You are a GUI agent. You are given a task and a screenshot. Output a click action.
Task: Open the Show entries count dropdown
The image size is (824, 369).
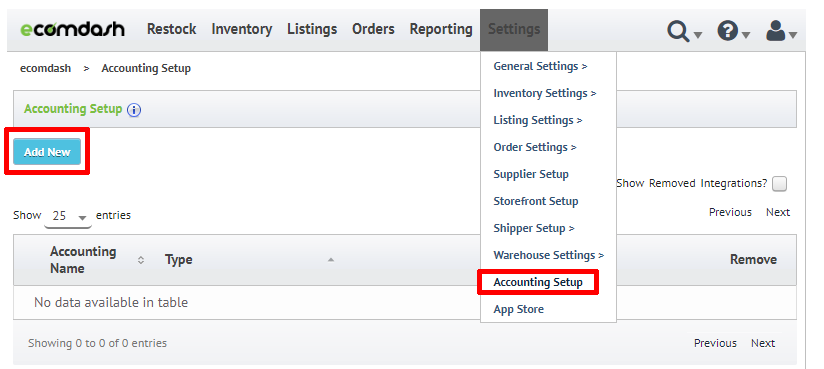tap(68, 216)
